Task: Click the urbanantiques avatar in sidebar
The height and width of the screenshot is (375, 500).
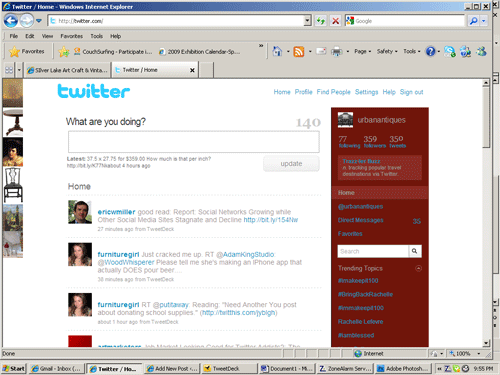Action: click(x=345, y=120)
